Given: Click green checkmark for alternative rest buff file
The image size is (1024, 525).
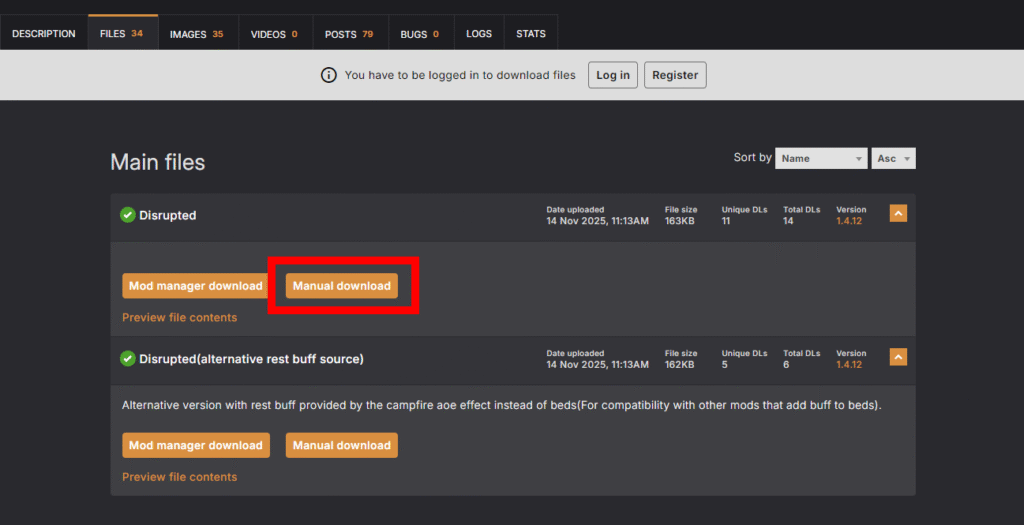Looking at the screenshot, I should pos(127,358).
